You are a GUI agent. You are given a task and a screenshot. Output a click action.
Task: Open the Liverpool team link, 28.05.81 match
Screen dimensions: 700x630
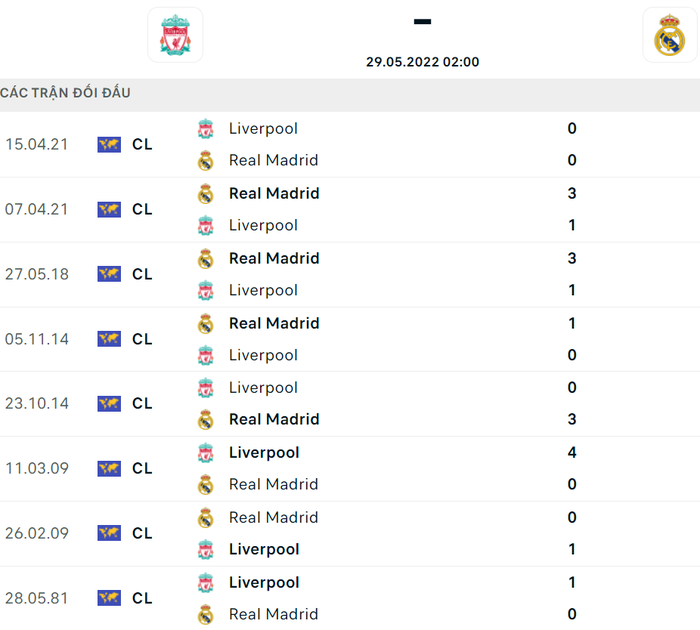coord(264,582)
